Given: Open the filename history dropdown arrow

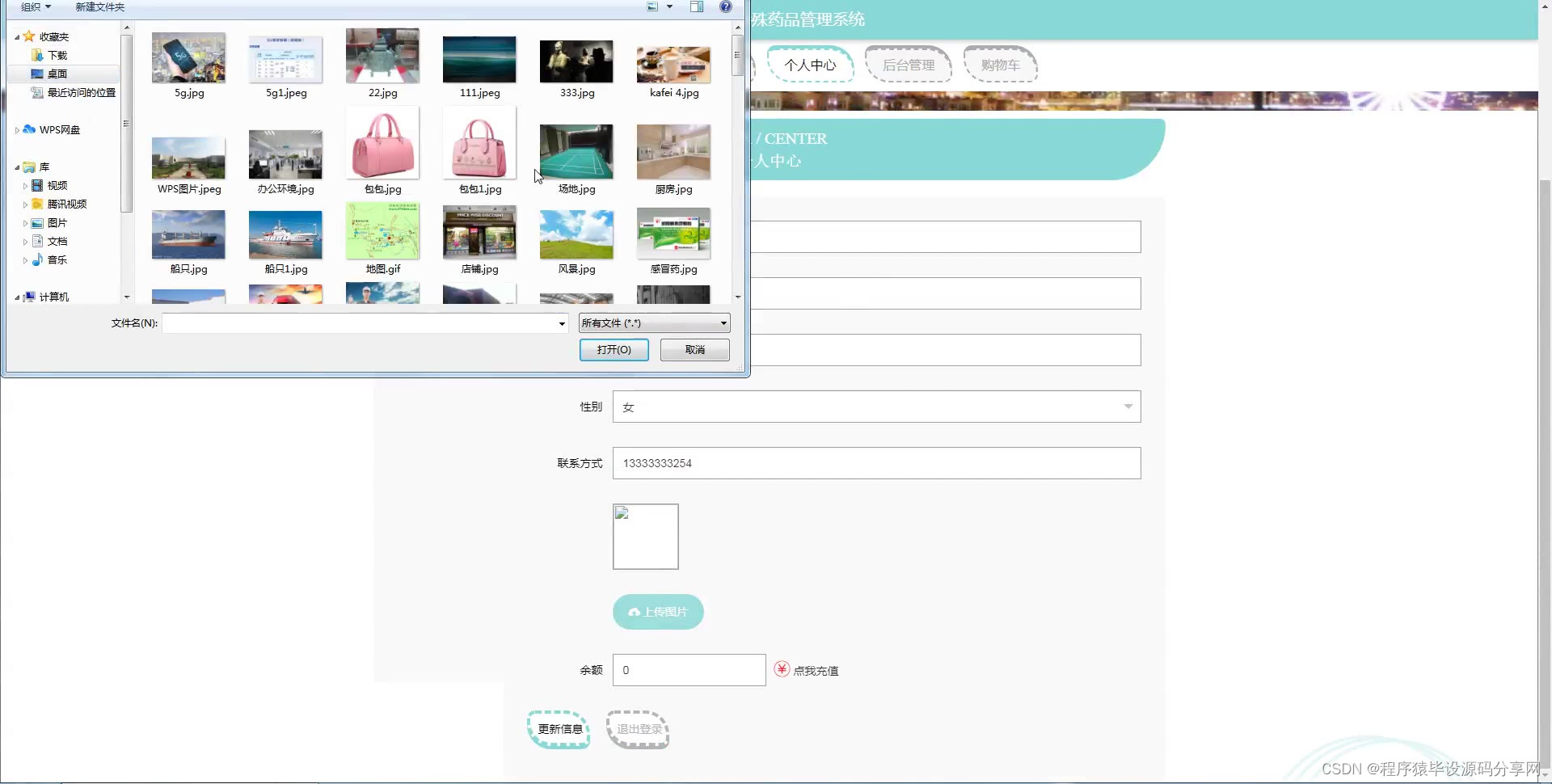Looking at the screenshot, I should pyautogui.click(x=562, y=323).
